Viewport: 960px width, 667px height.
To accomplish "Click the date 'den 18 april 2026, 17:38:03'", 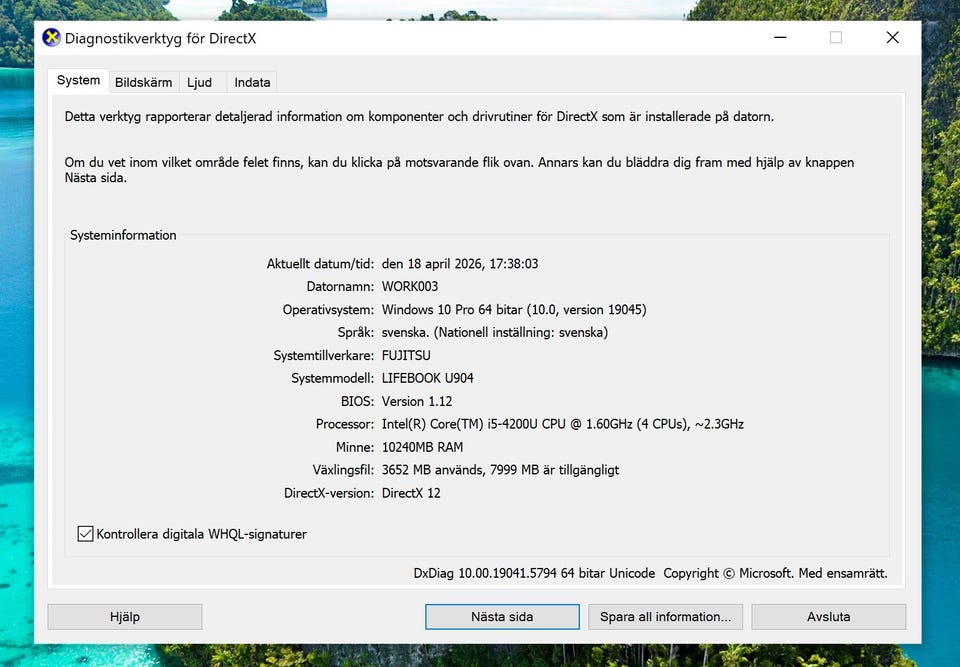I will 460,264.
